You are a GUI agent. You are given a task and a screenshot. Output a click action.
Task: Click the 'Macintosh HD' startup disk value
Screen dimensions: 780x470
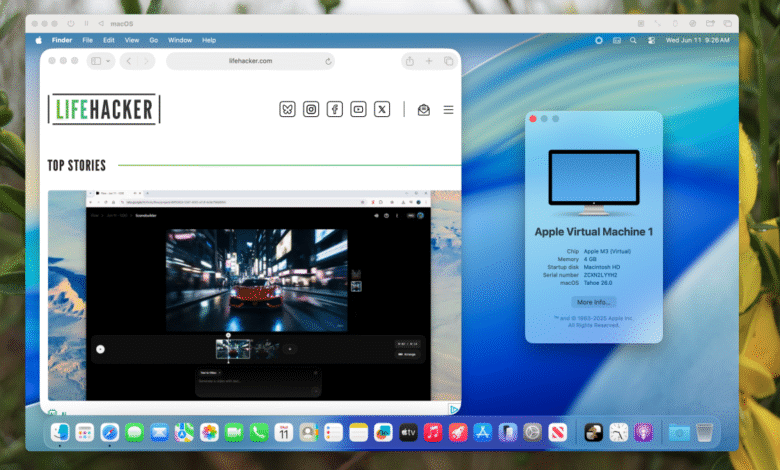tap(602, 267)
